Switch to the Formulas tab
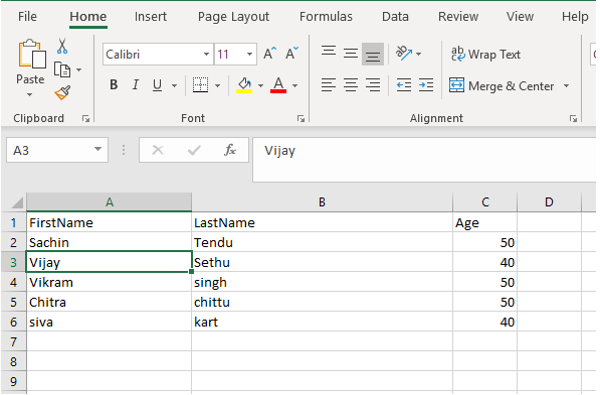 [326, 17]
